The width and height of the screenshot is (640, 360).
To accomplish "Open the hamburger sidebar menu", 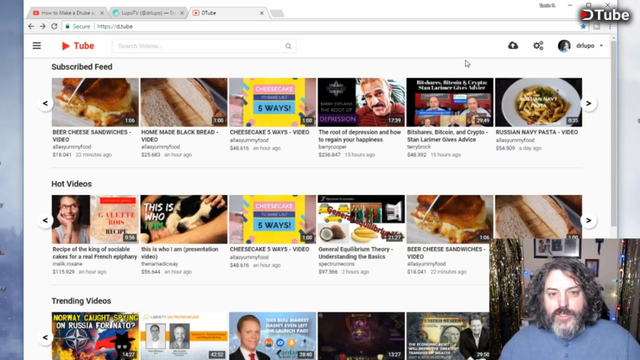I will pyautogui.click(x=37, y=46).
